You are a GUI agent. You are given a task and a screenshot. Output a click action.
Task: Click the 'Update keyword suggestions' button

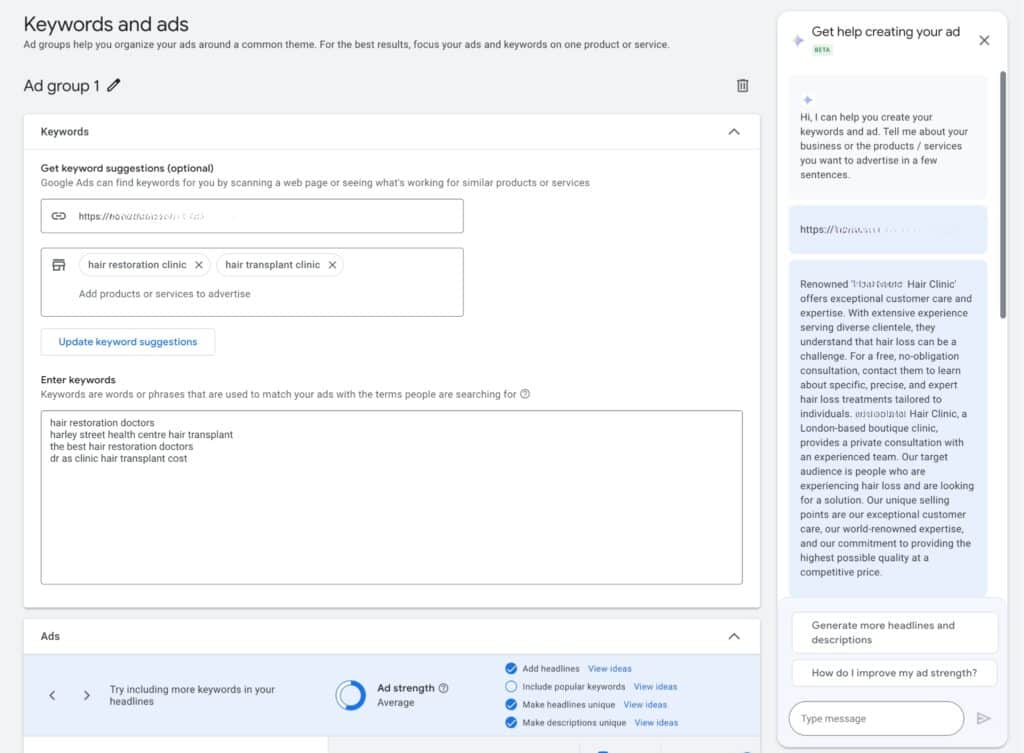tap(128, 342)
